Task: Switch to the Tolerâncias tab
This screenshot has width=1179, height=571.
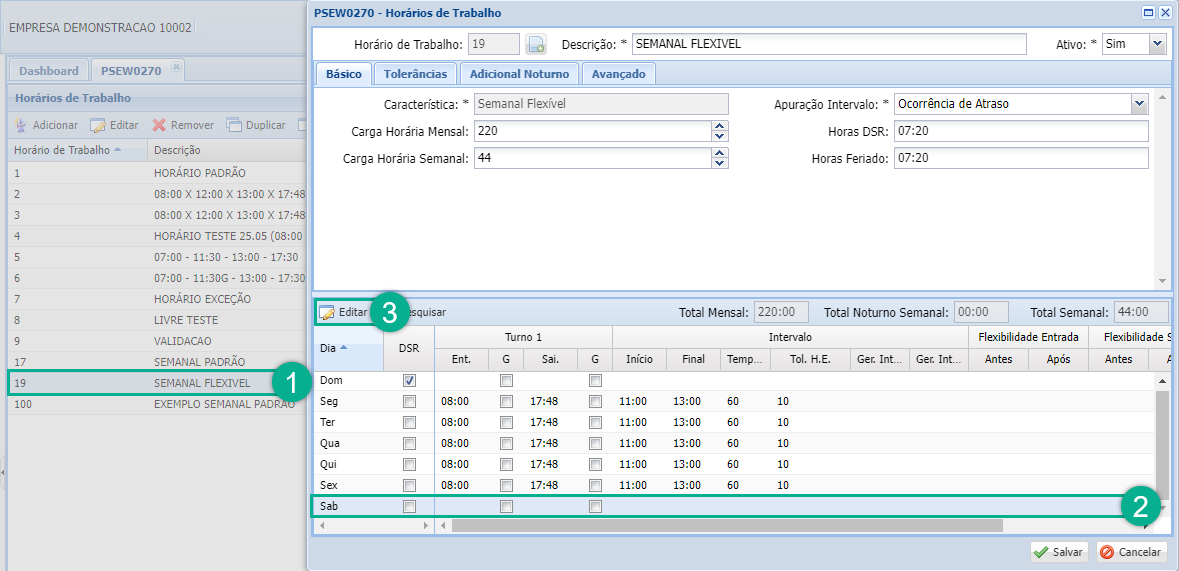Action: pyautogui.click(x=416, y=74)
